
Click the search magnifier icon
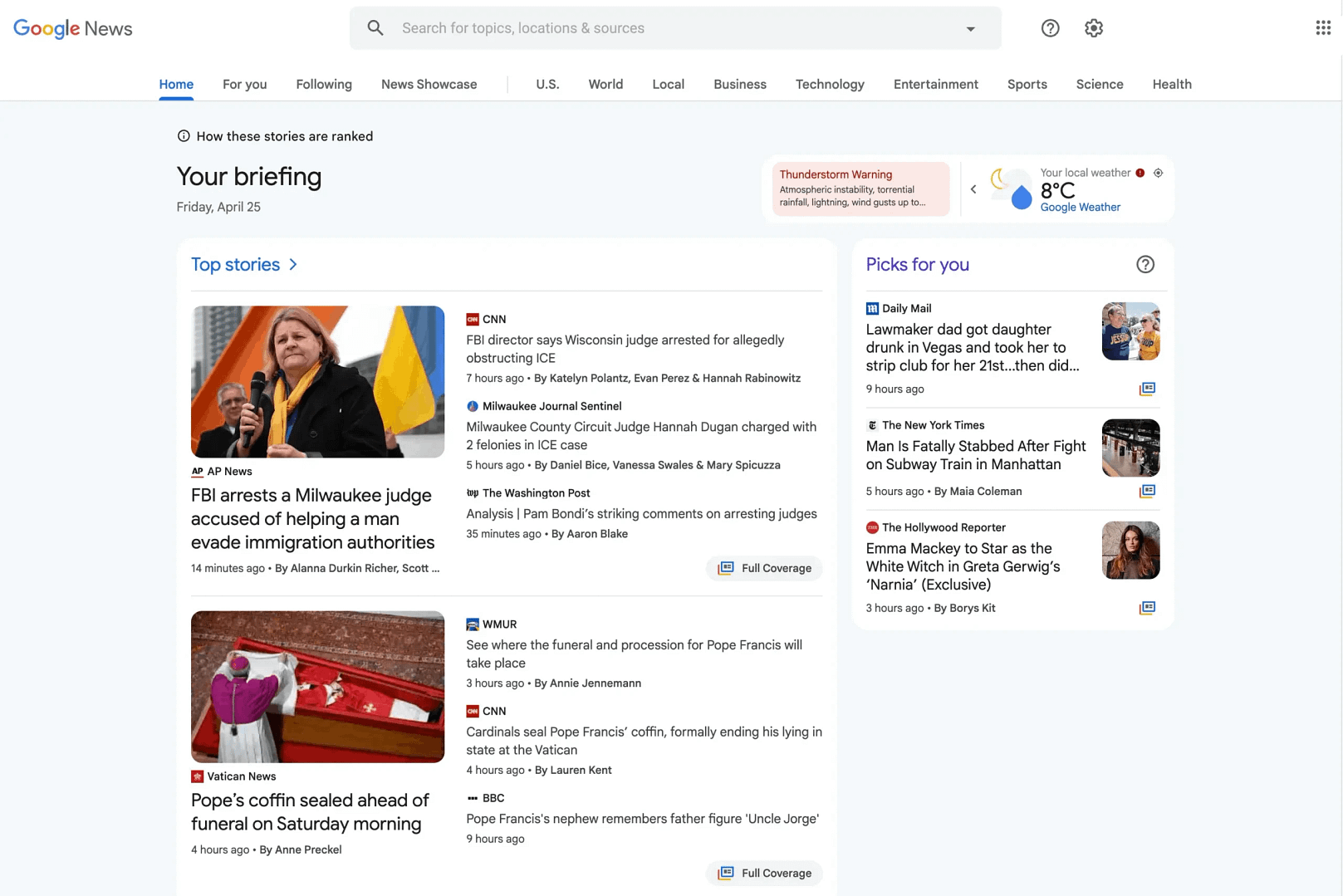(x=375, y=28)
